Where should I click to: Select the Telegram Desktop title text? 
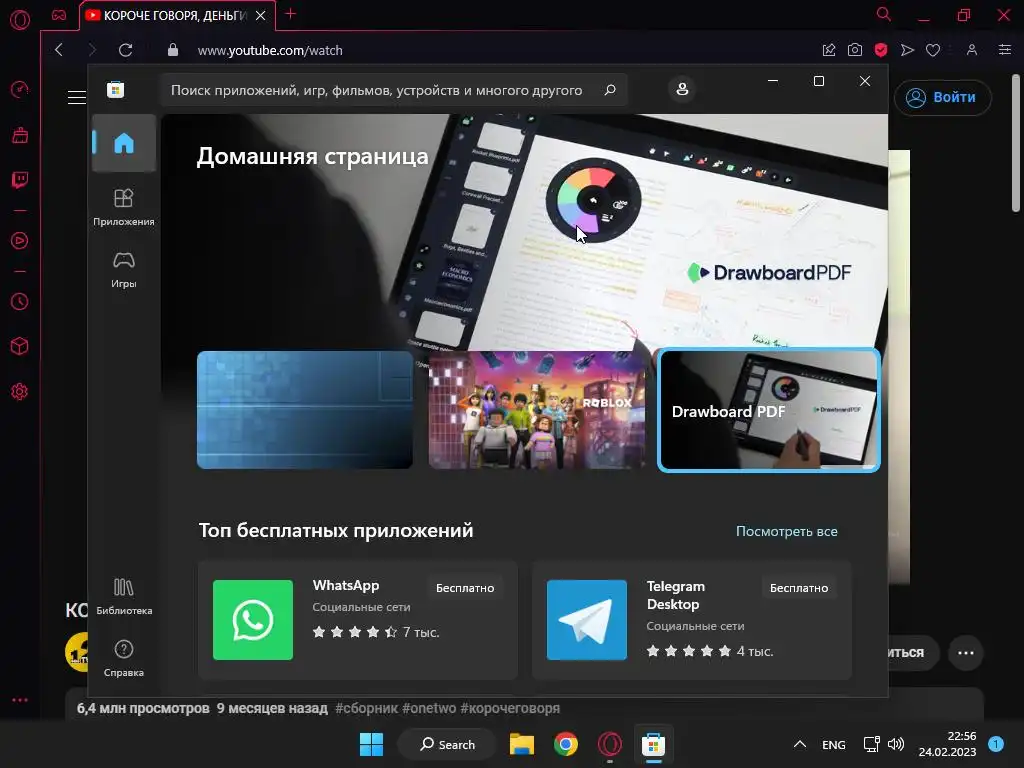coord(675,595)
